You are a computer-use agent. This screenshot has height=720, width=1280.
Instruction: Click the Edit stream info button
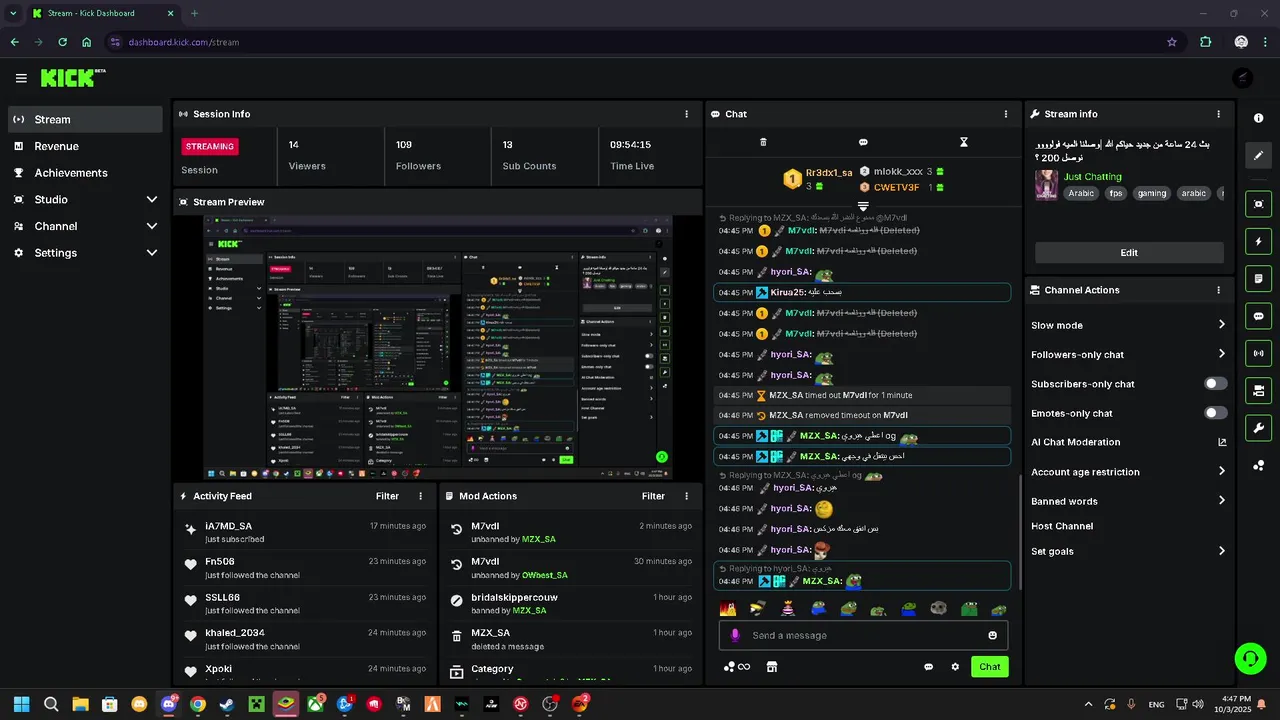[1129, 253]
